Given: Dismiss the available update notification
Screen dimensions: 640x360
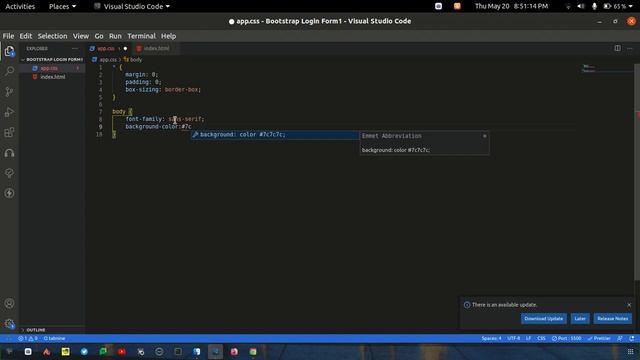Looking at the screenshot, I should pos(629,305).
